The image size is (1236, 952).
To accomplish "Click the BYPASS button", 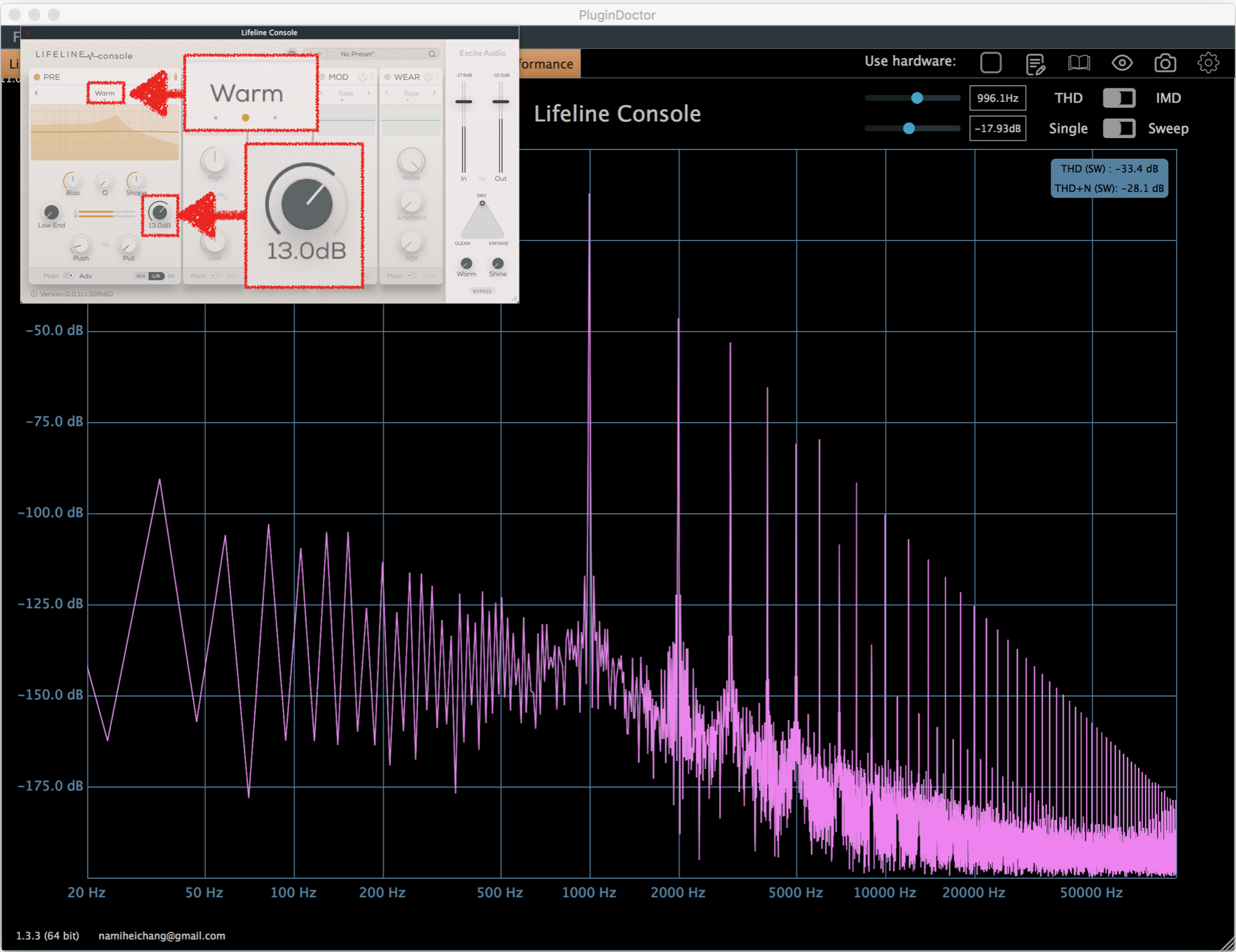I will point(482,291).
